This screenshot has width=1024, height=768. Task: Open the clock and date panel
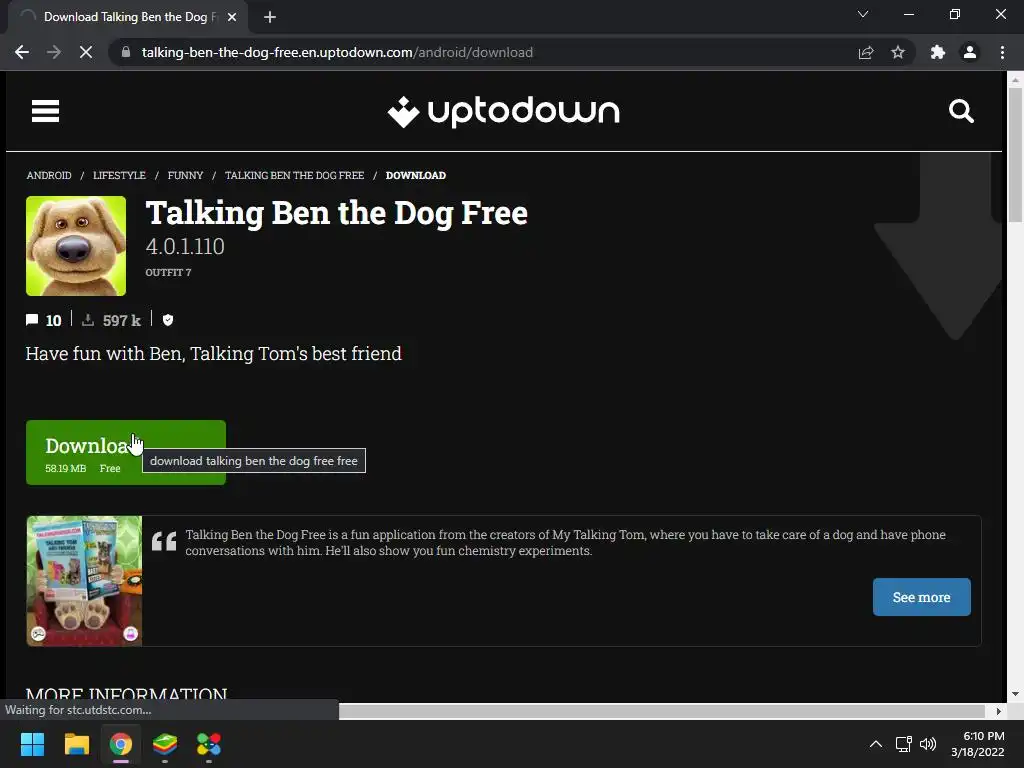point(978,744)
